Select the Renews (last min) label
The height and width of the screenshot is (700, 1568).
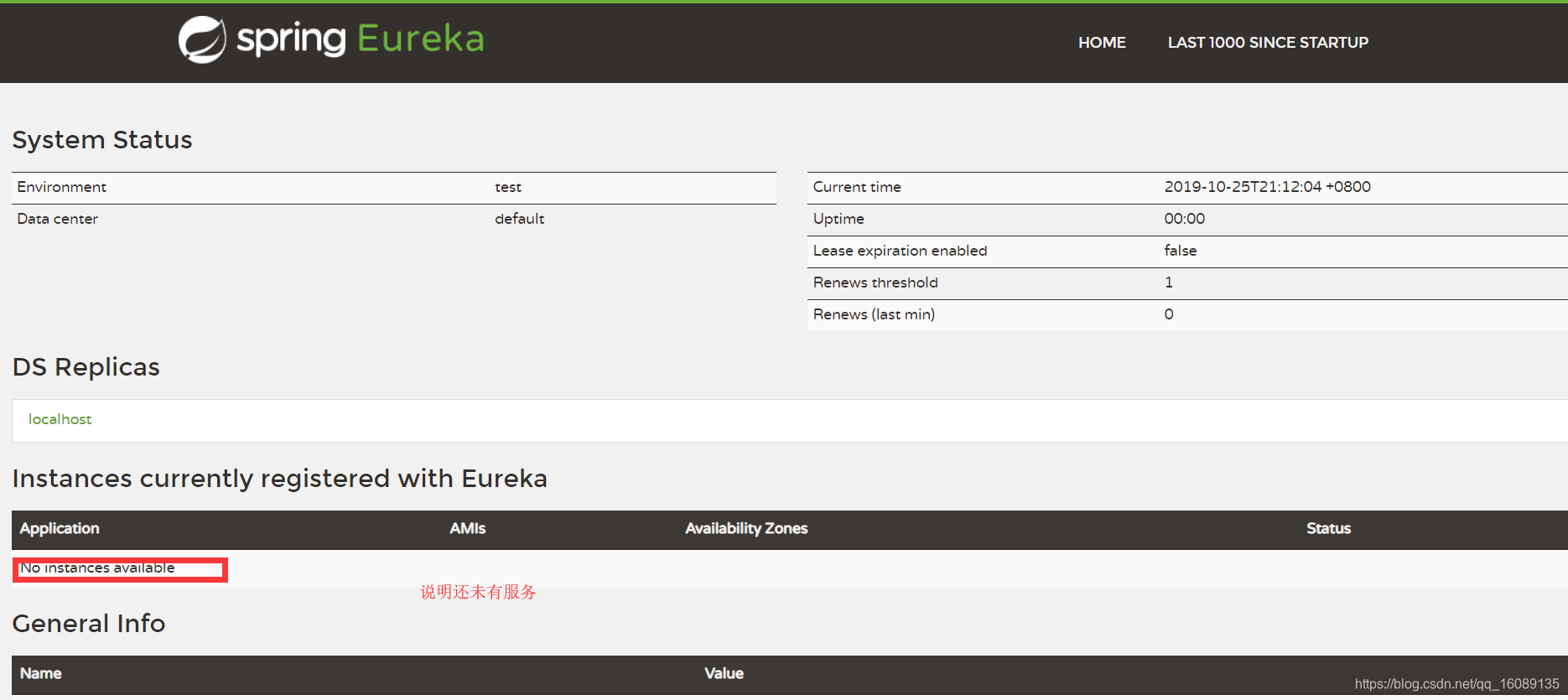pyautogui.click(x=874, y=314)
